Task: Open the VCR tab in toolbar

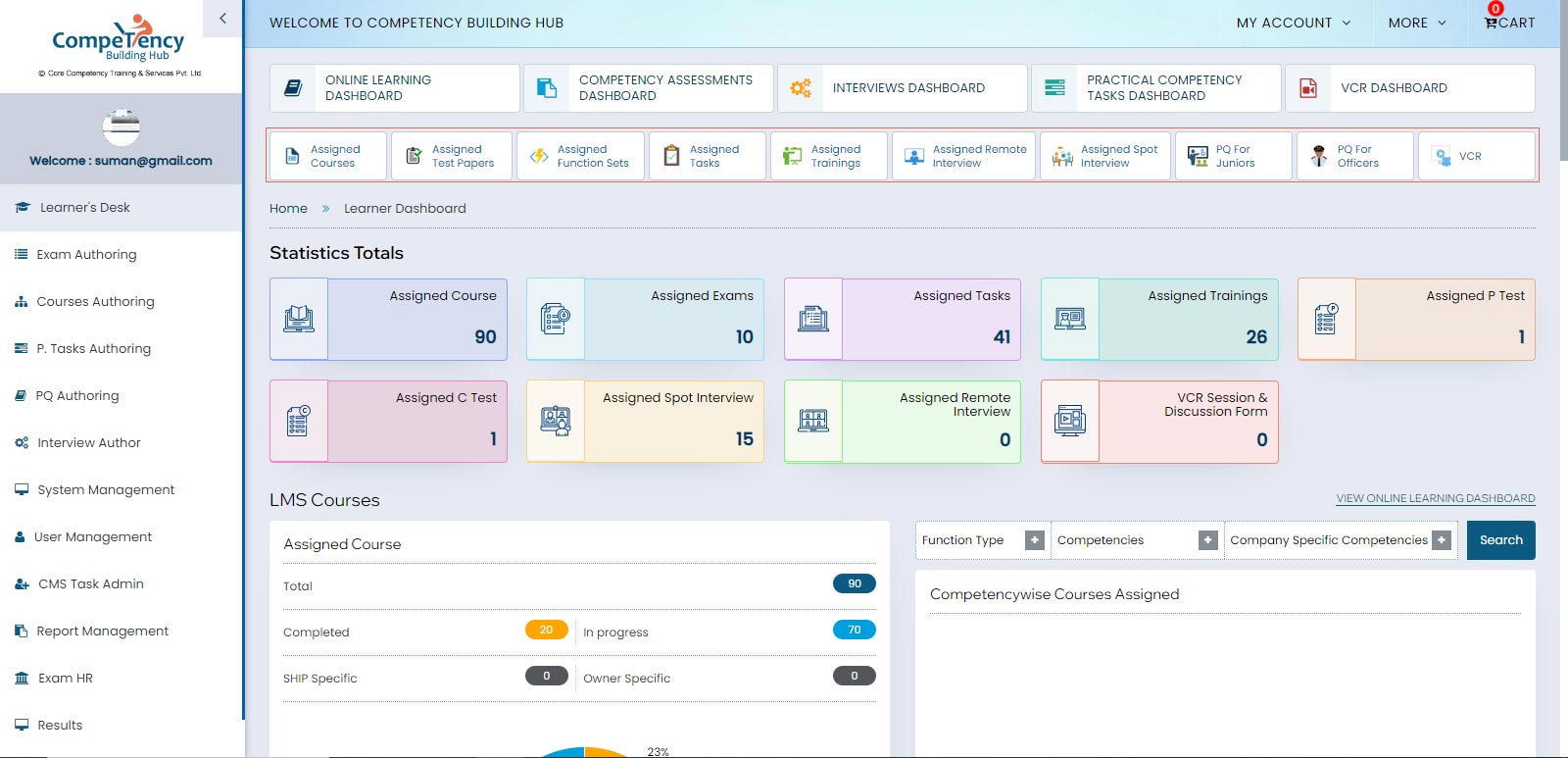Action: [x=1477, y=156]
